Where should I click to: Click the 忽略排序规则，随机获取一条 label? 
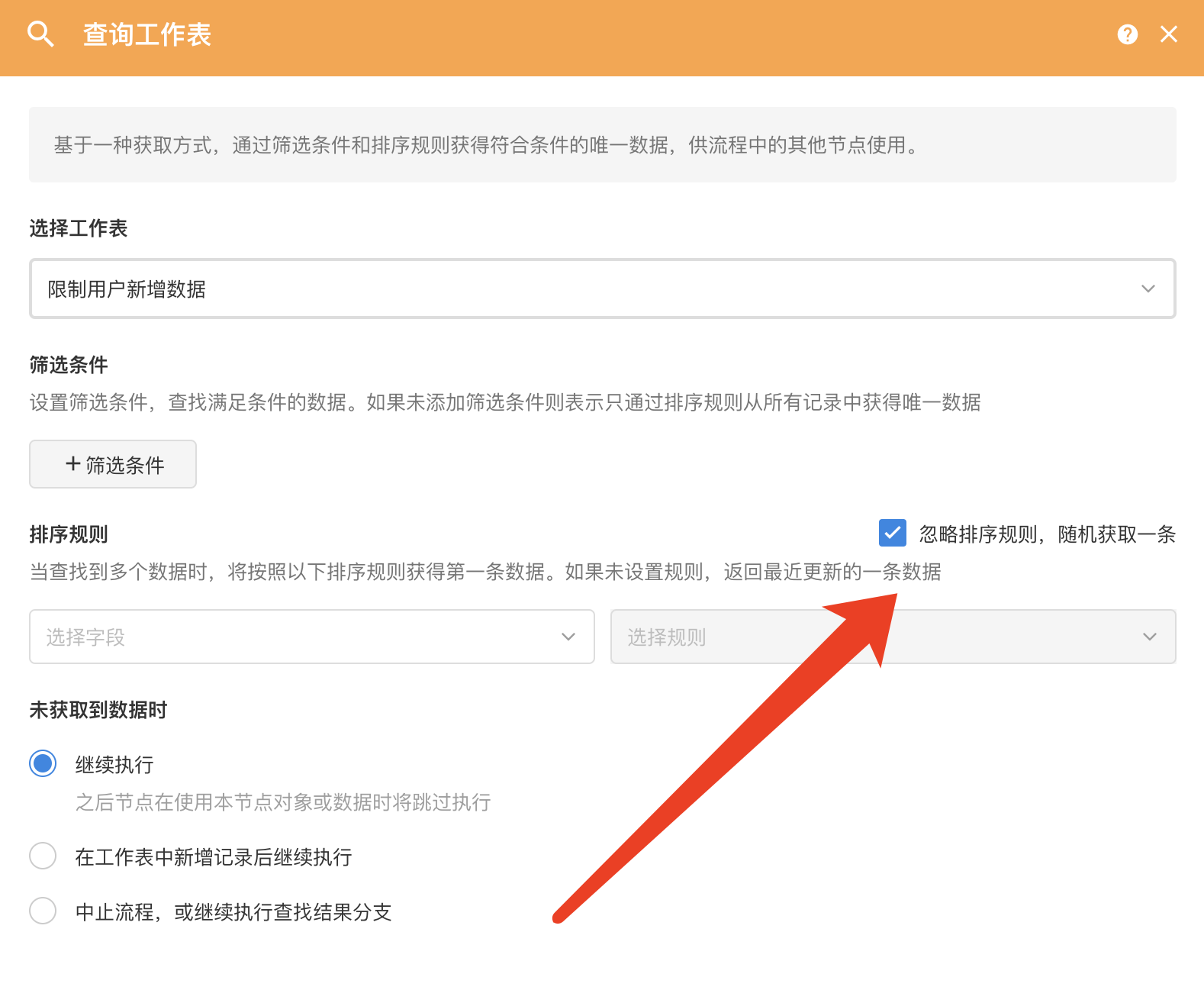tap(1047, 534)
